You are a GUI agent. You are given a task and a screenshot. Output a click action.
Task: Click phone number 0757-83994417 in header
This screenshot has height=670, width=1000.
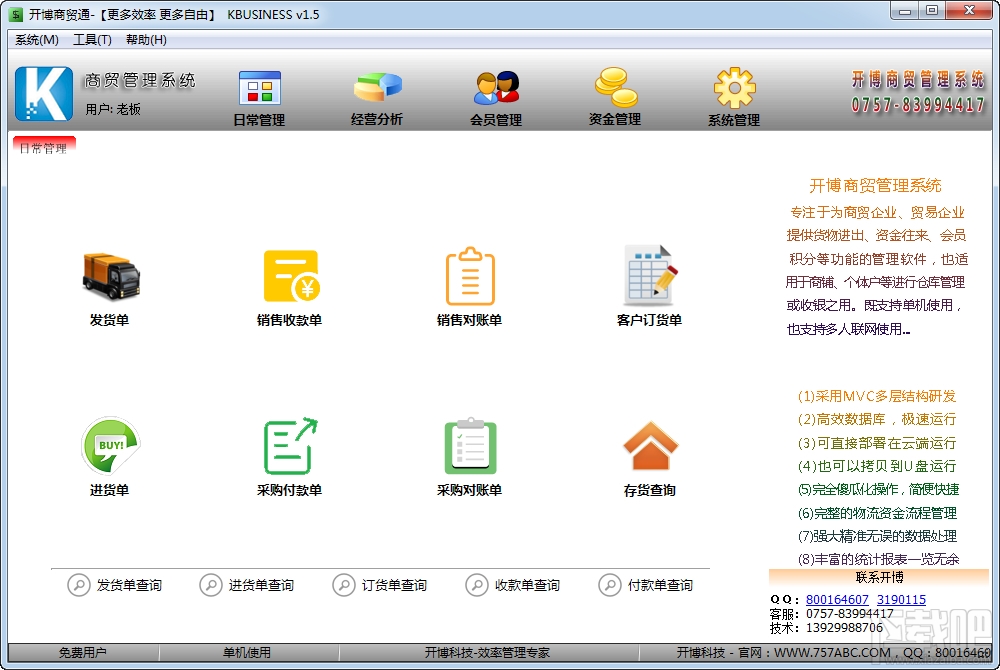click(918, 105)
